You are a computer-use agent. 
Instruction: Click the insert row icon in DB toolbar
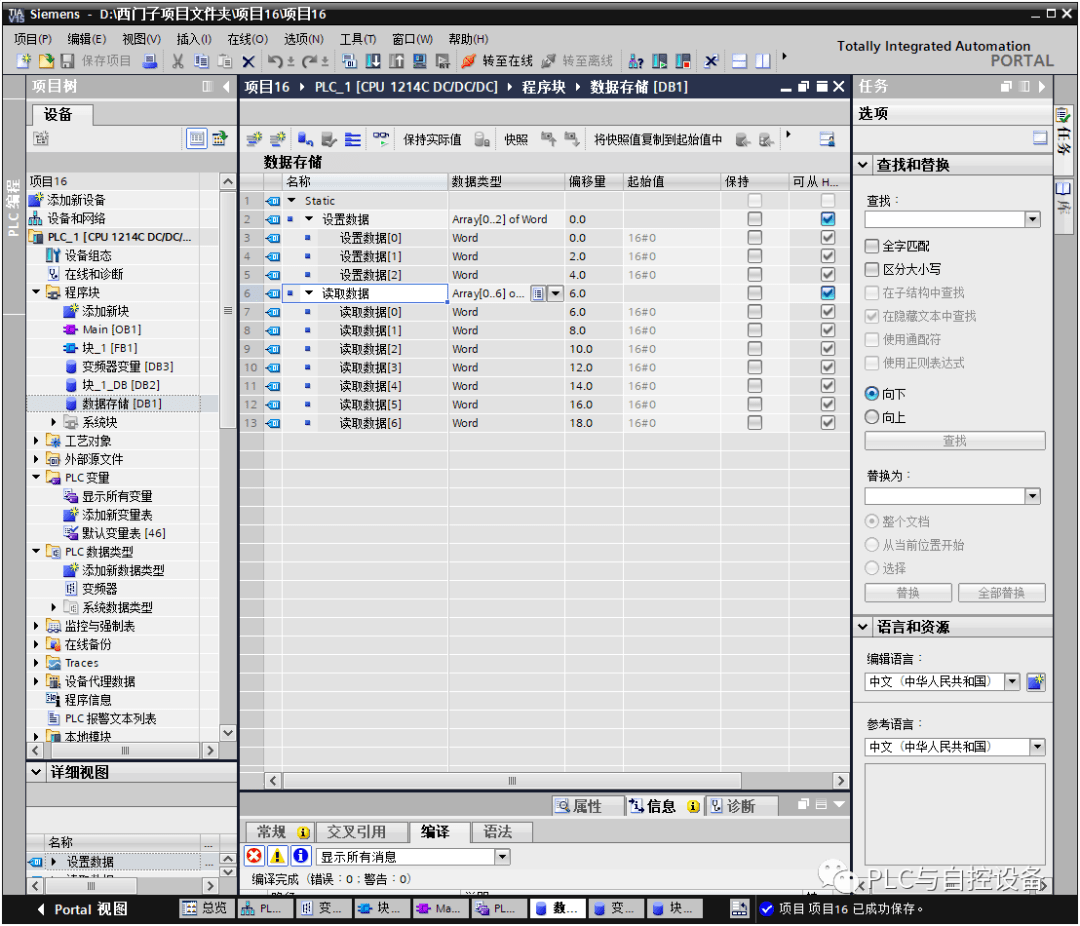click(x=254, y=140)
